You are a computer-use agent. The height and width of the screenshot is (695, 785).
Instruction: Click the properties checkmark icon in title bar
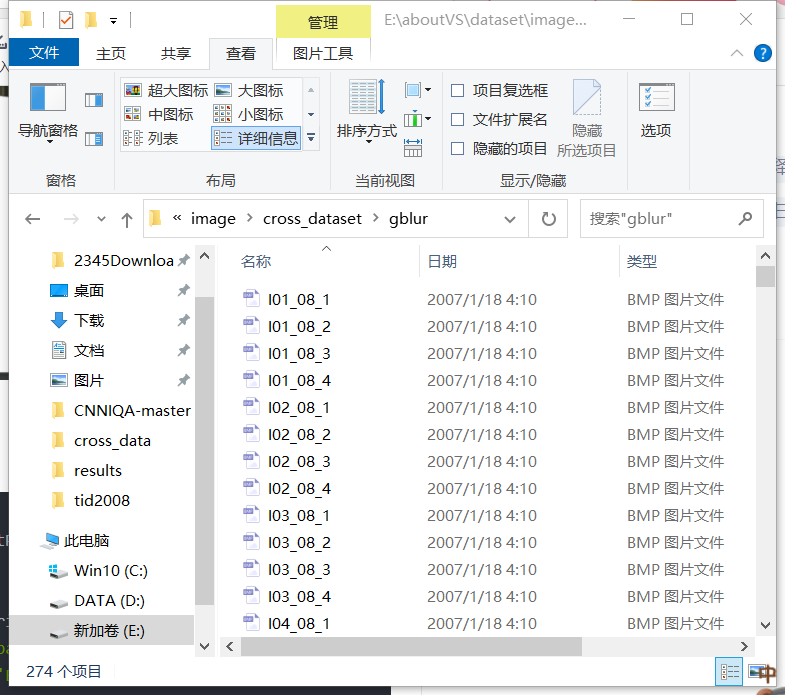[x=66, y=20]
